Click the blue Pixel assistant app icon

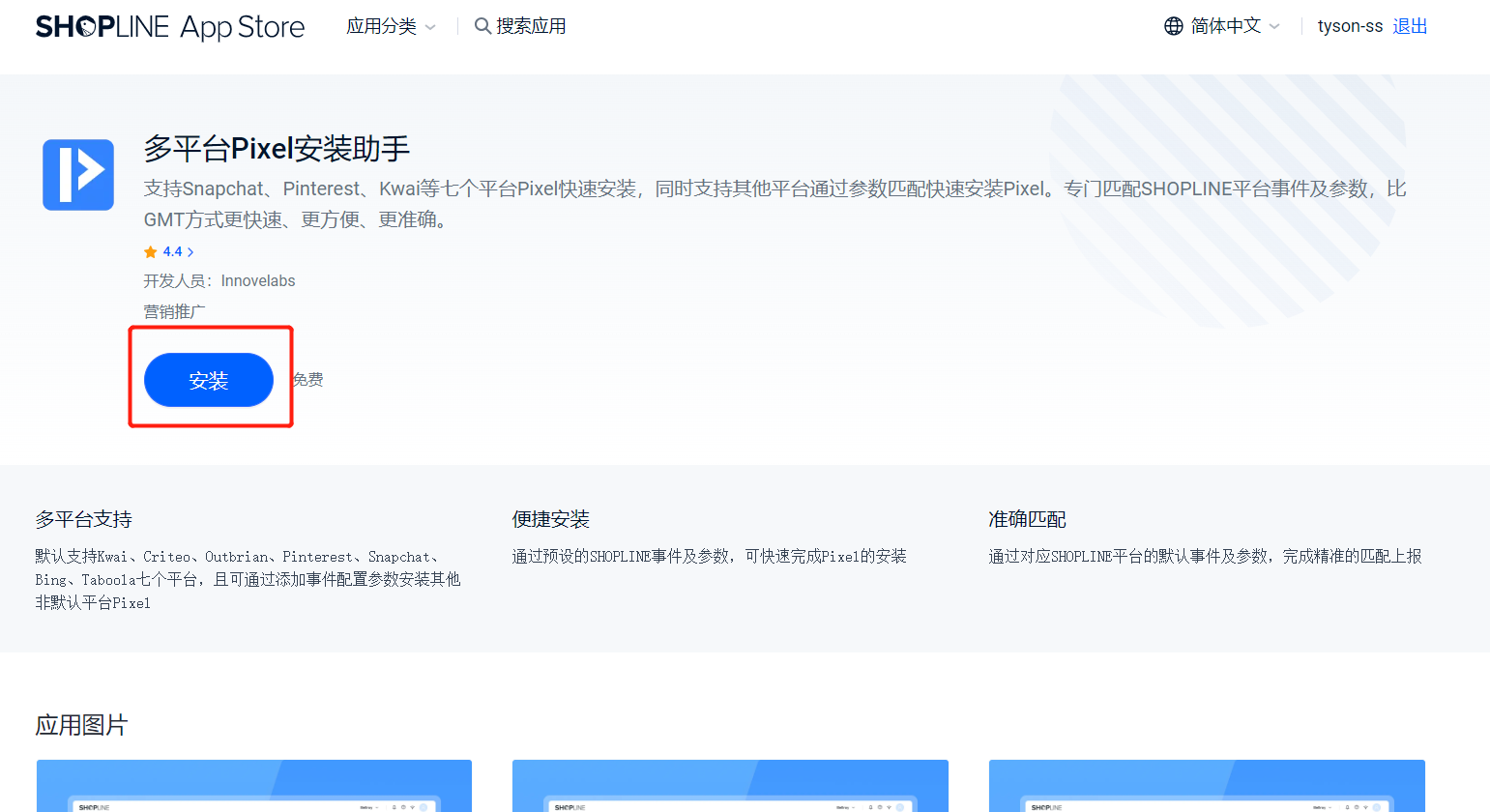(x=78, y=175)
